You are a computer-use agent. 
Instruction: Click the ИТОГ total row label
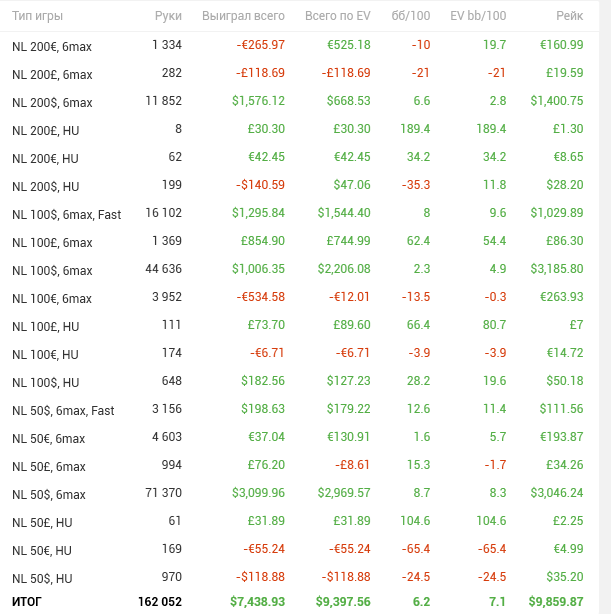click(27, 602)
